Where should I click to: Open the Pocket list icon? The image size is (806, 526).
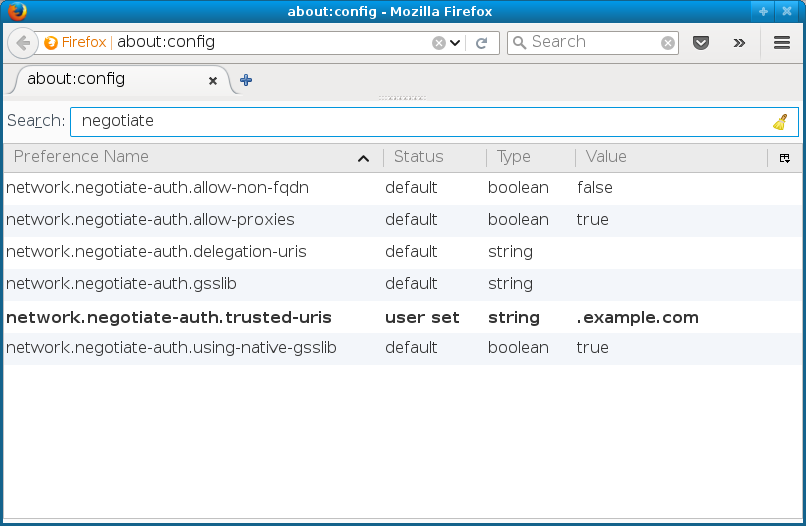pyautogui.click(x=701, y=43)
